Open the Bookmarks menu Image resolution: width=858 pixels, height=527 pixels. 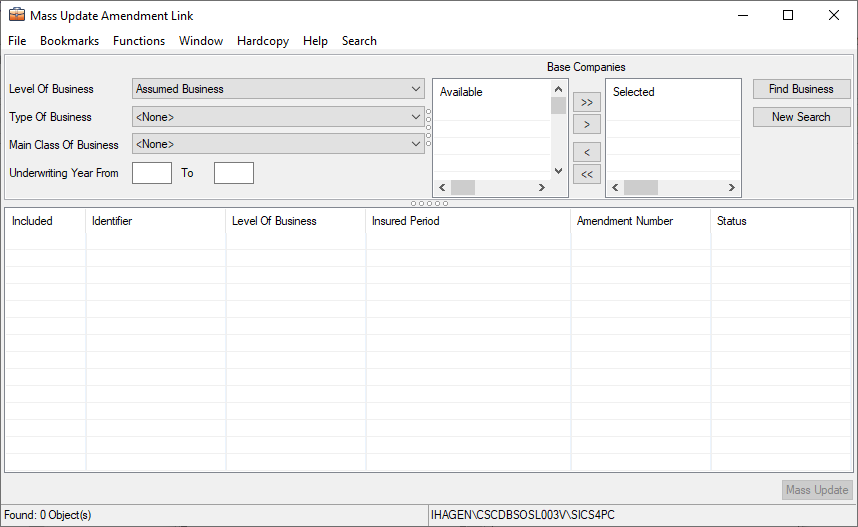(69, 41)
